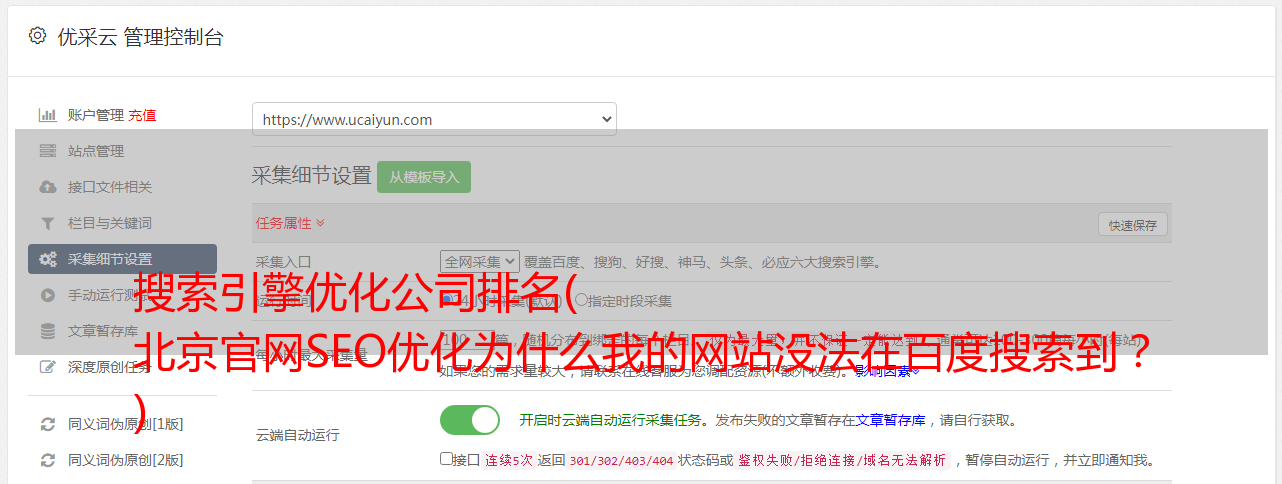Click the 云端自动运行 label
The height and width of the screenshot is (484, 1282).
297,435
